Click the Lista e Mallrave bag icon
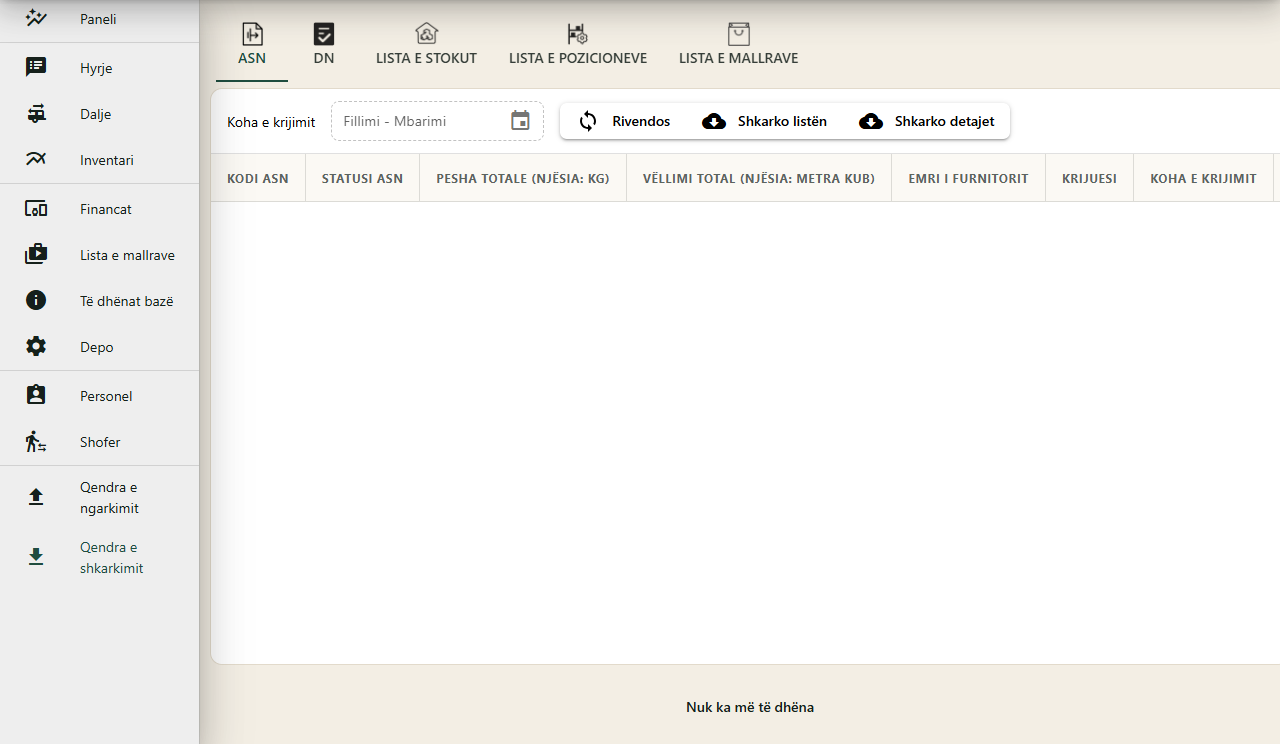The height and width of the screenshot is (744, 1280). [739, 34]
